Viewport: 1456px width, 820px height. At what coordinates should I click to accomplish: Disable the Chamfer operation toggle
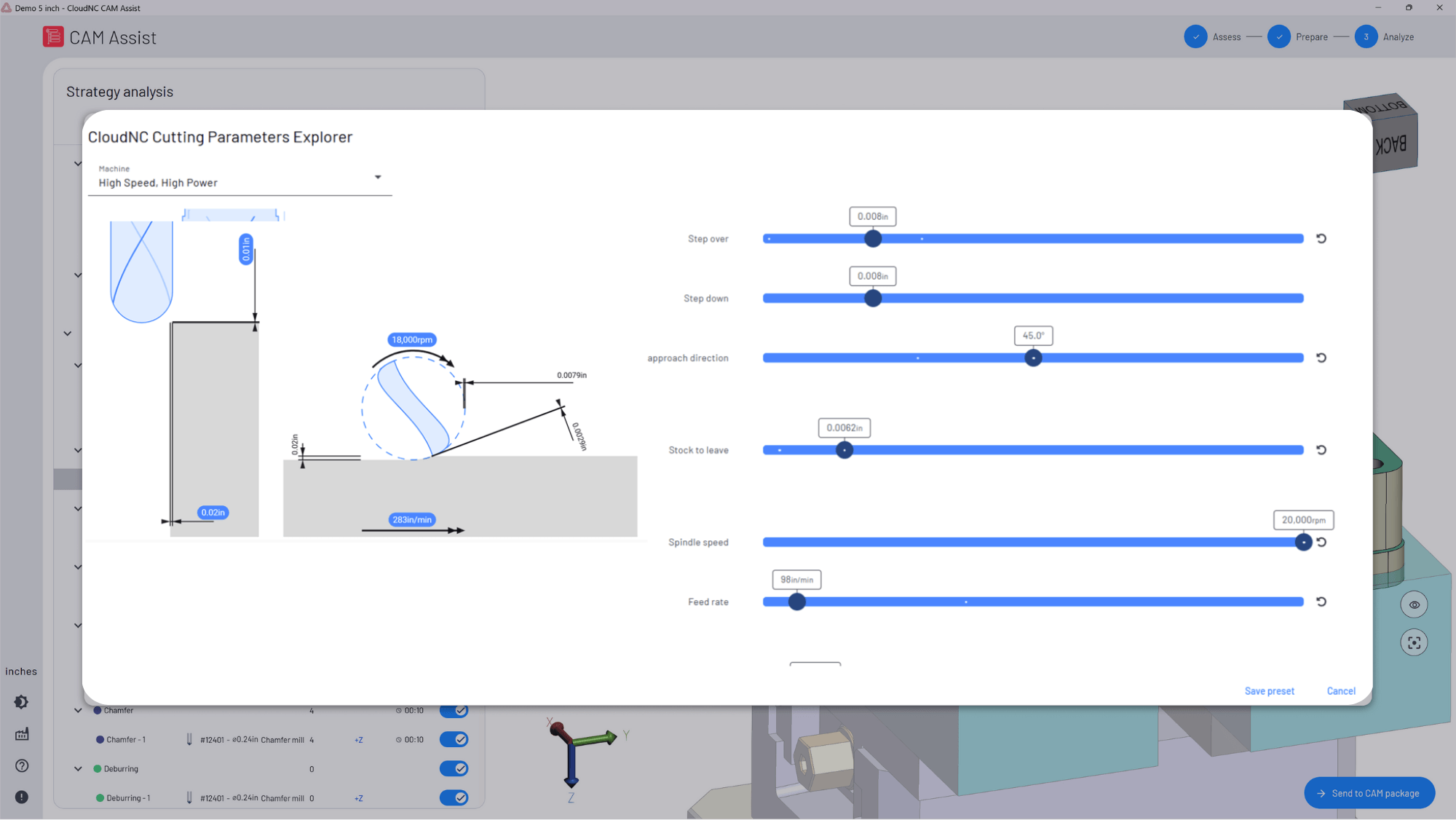click(x=454, y=710)
